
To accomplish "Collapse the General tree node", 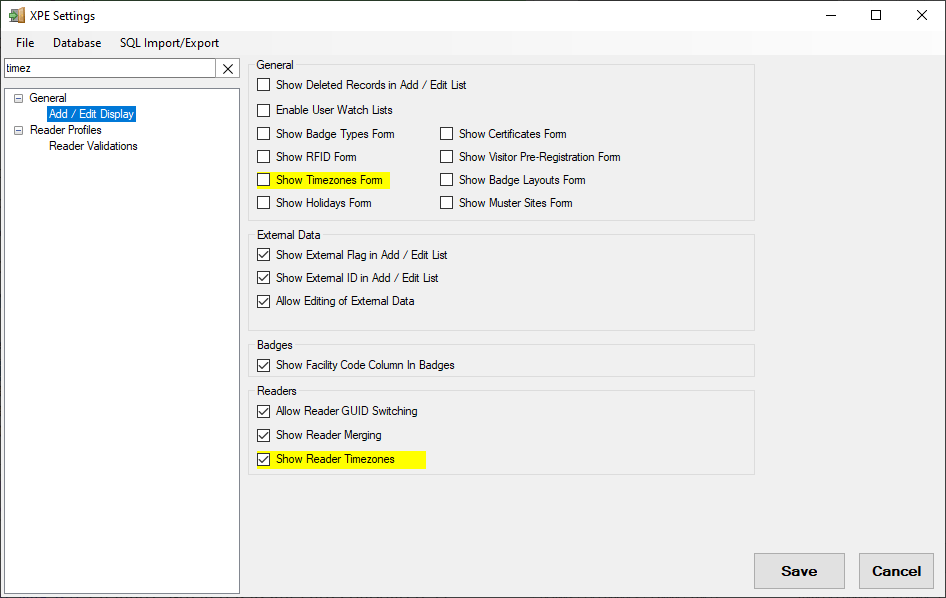I will click(x=19, y=98).
